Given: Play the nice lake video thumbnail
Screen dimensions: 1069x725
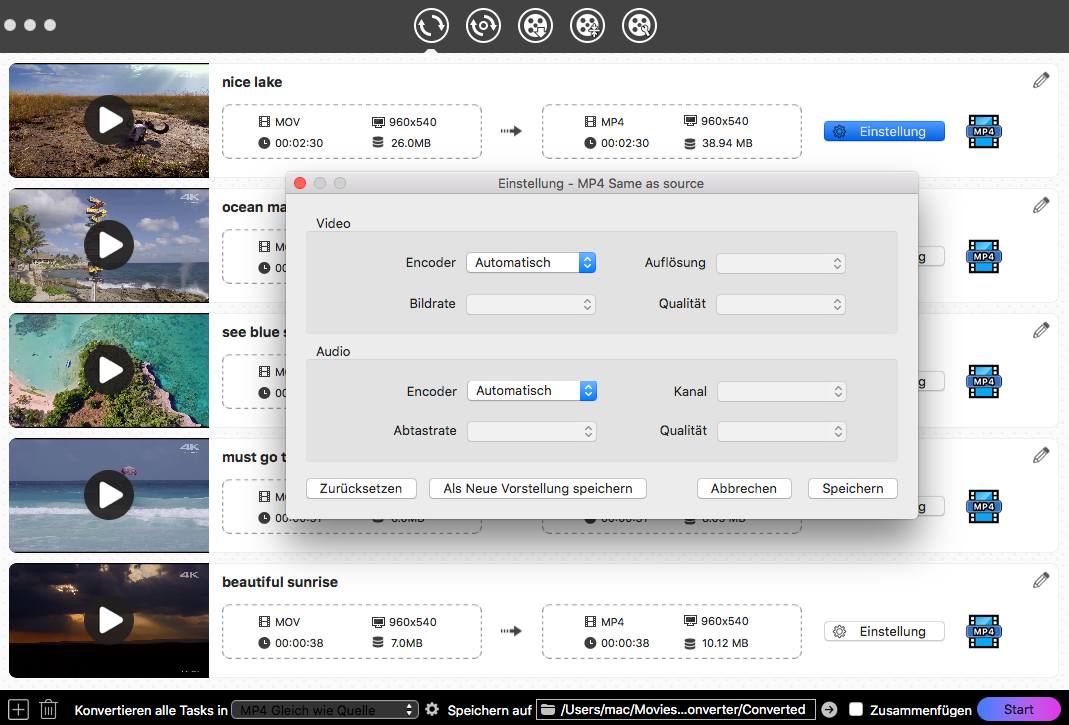Looking at the screenshot, I should click(x=108, y=120).
